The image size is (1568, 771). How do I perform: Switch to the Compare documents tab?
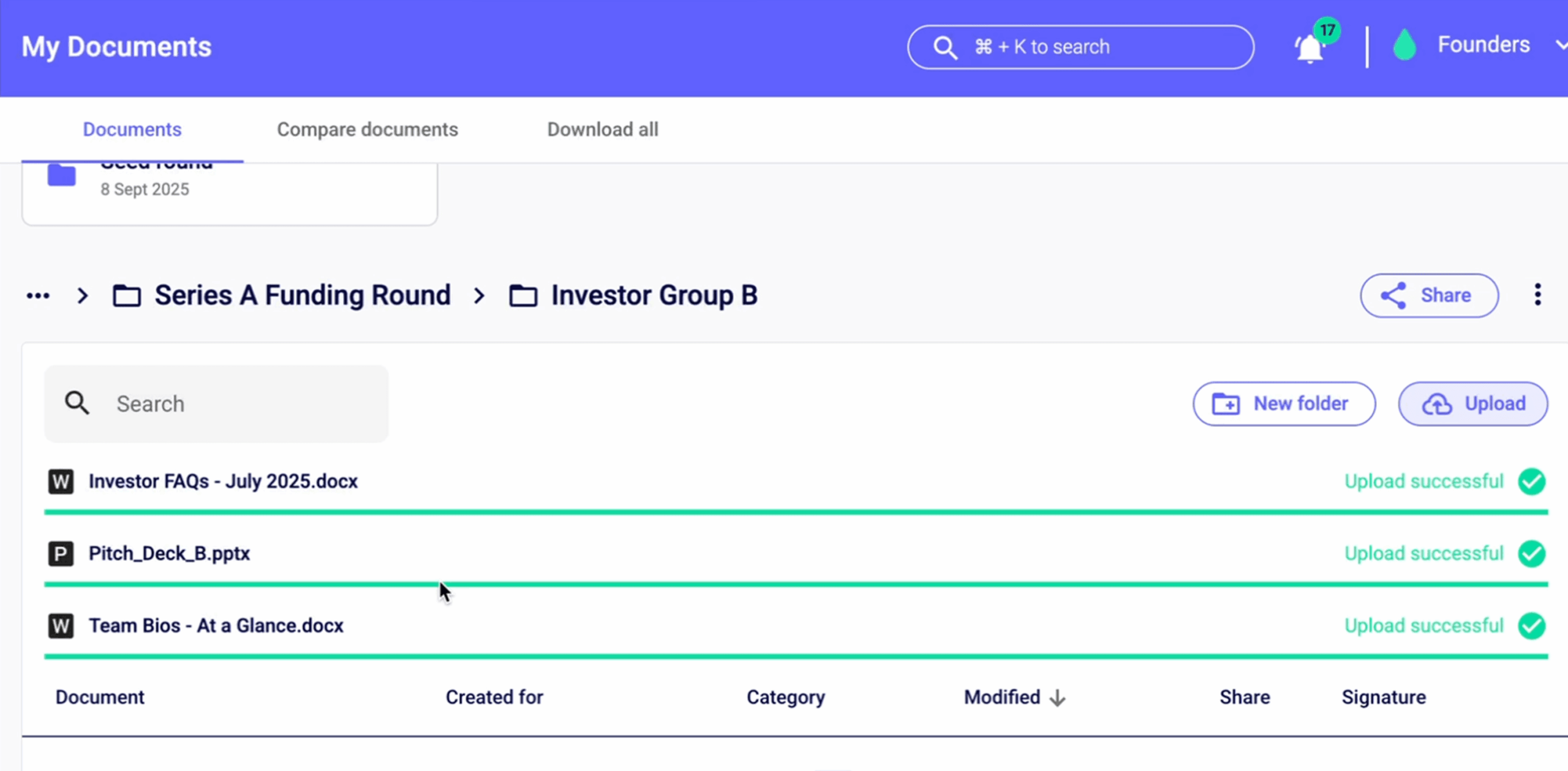367,130
